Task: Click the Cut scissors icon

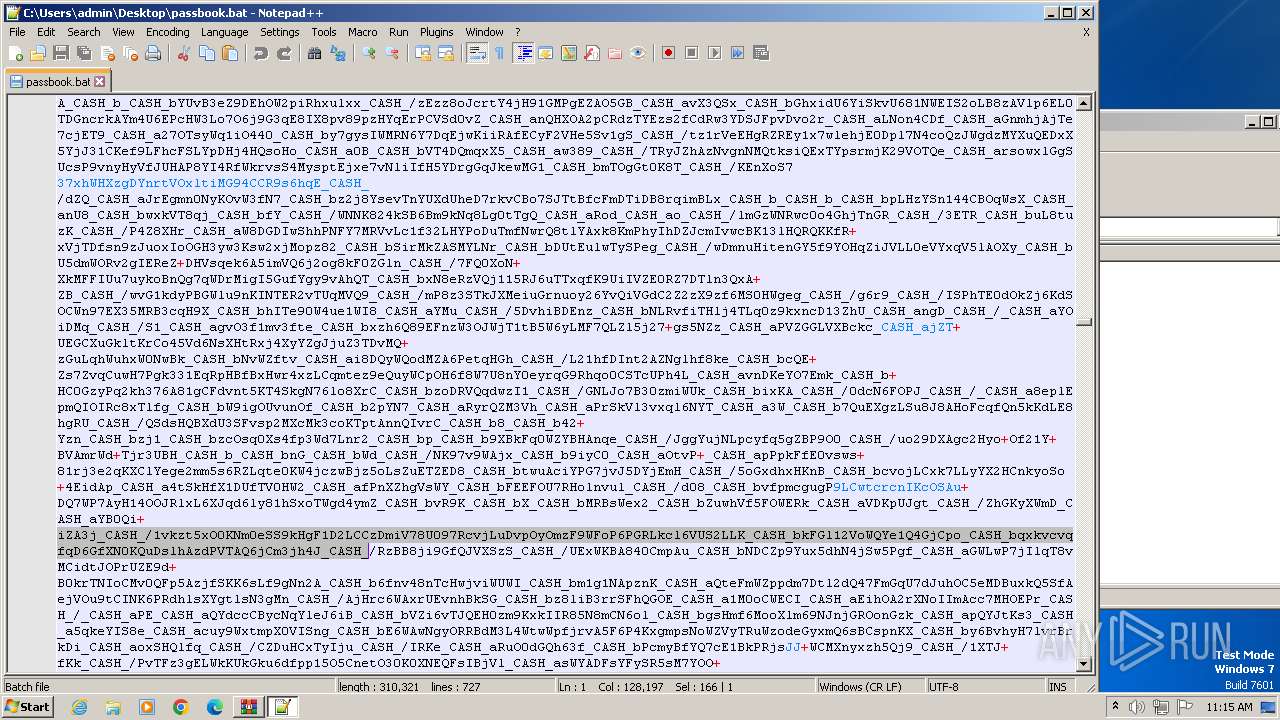Action: click(x=184, y=53)
